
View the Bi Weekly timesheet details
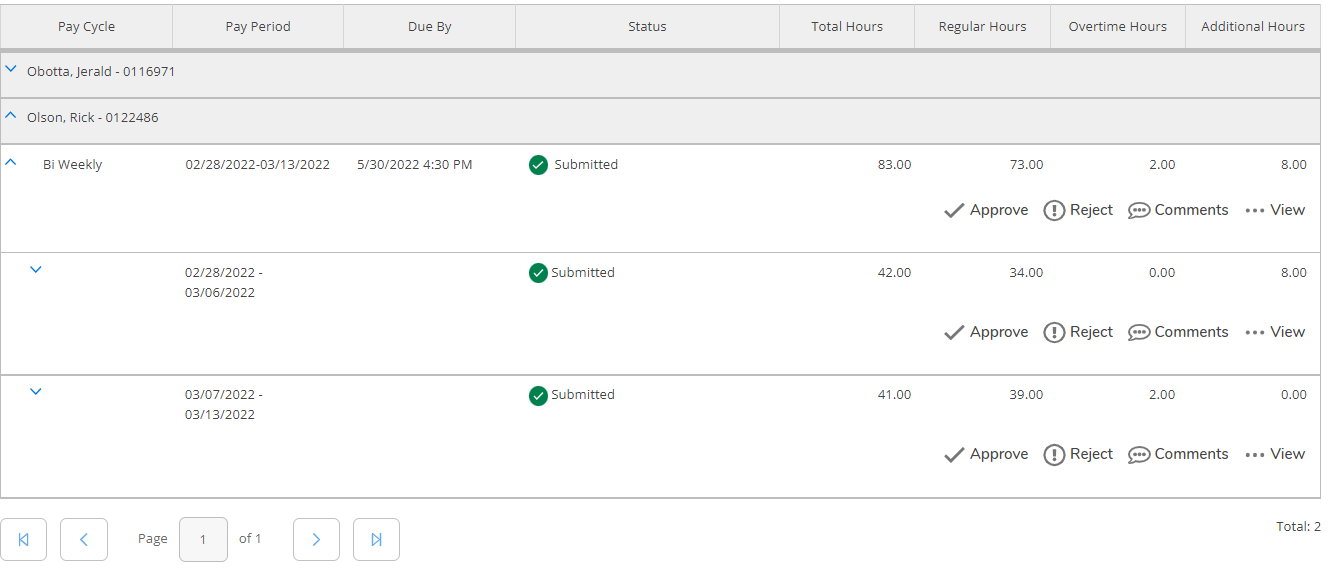(x=1275, y=210)
